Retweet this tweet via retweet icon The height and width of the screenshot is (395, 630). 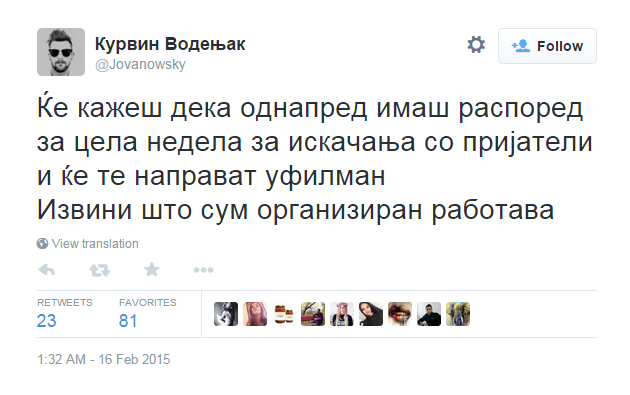pos(100,270)
